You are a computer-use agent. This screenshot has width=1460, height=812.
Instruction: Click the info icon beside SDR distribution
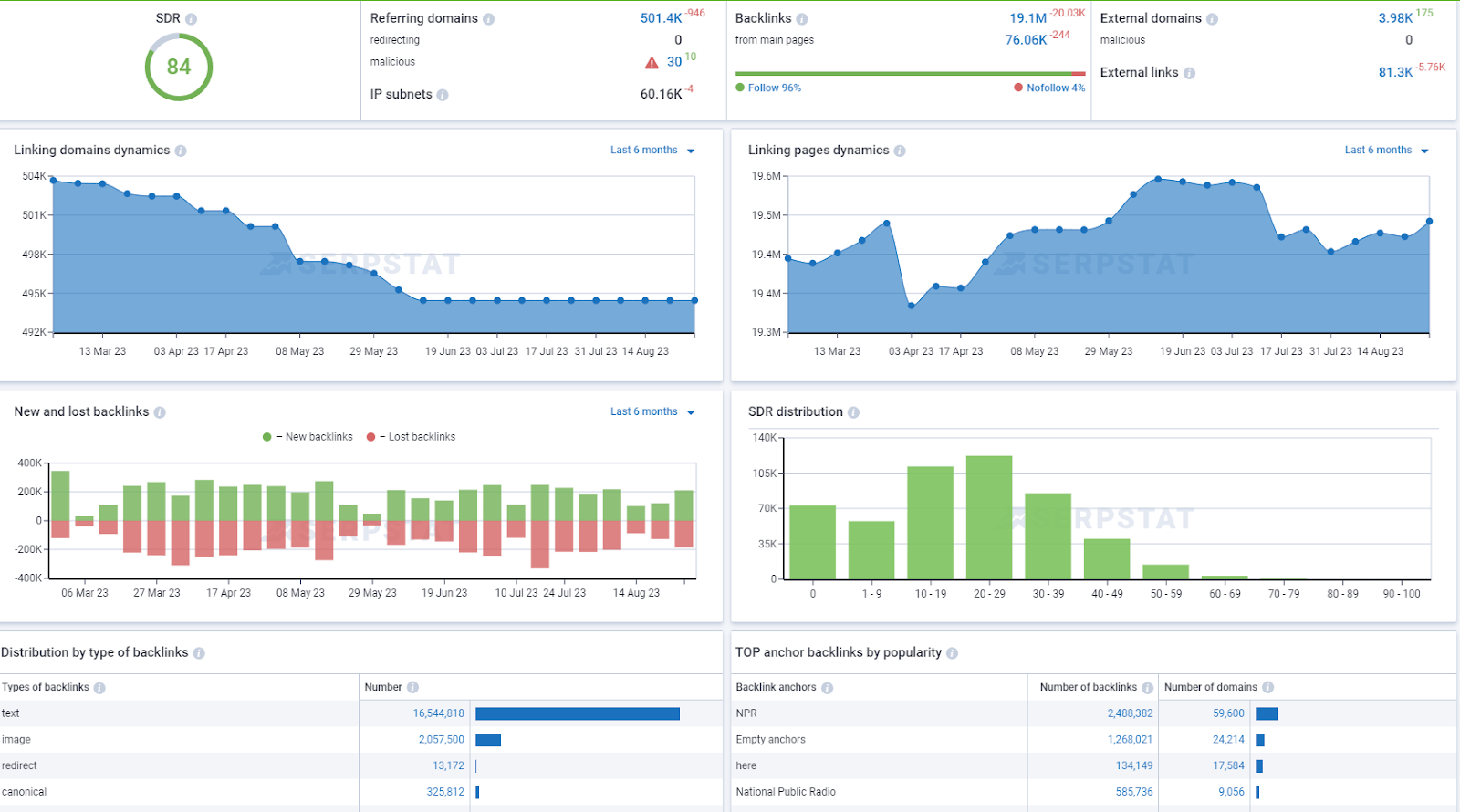[x=854, y=412]
